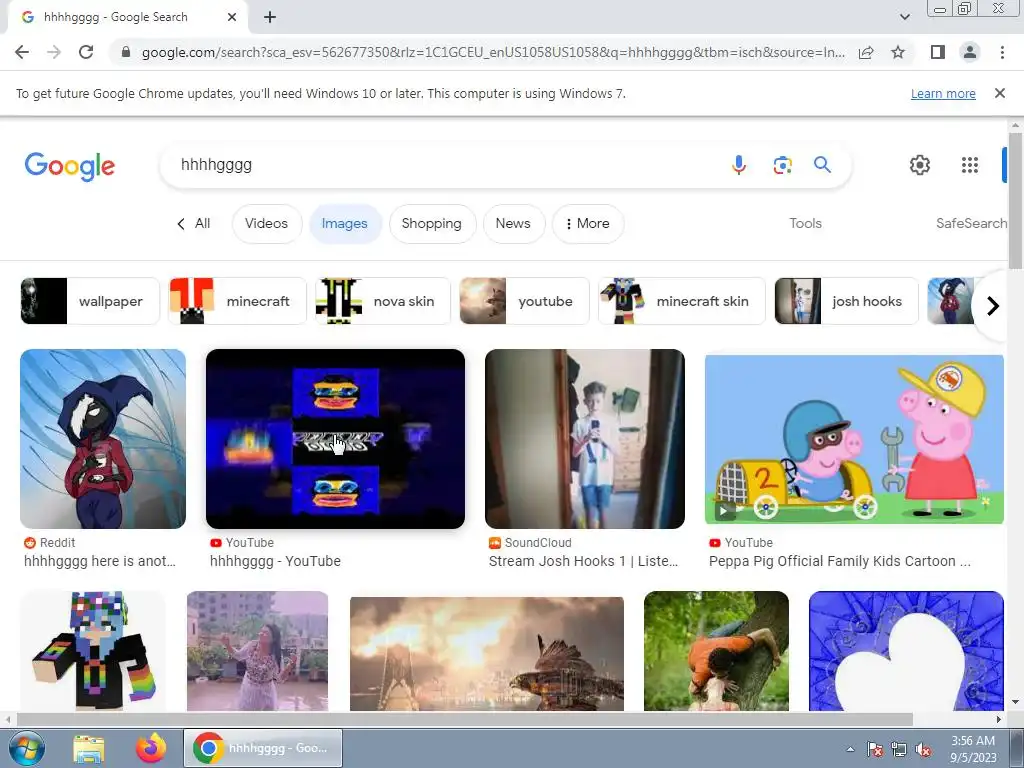1024x768 pixels.
Task: Filter results by minecraft skin chip
Action: click(x=682, y=301)
